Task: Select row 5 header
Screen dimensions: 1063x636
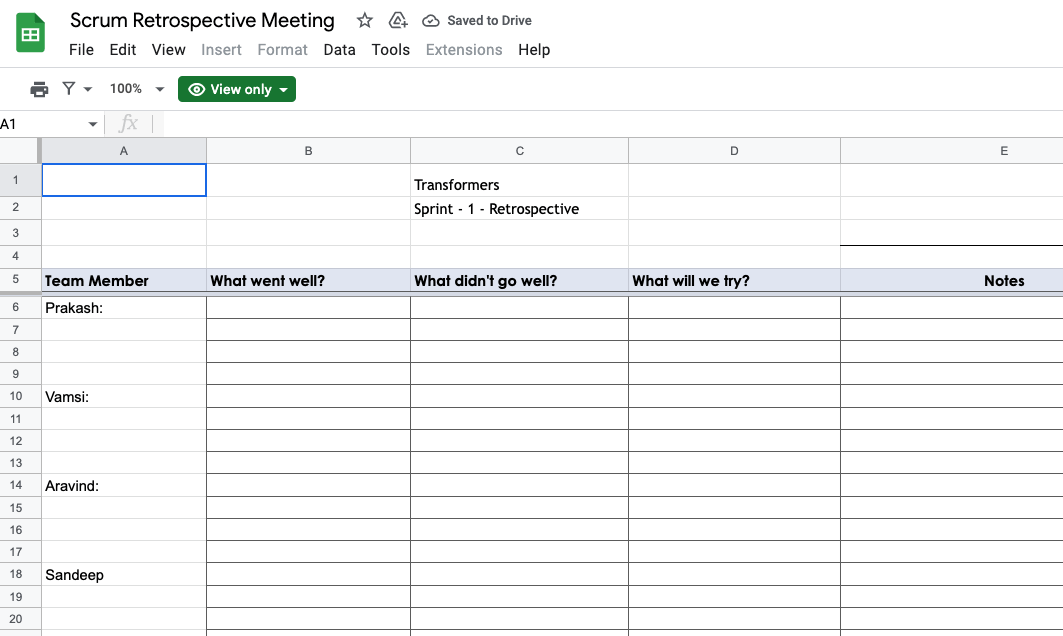Action: click(16, 281)
